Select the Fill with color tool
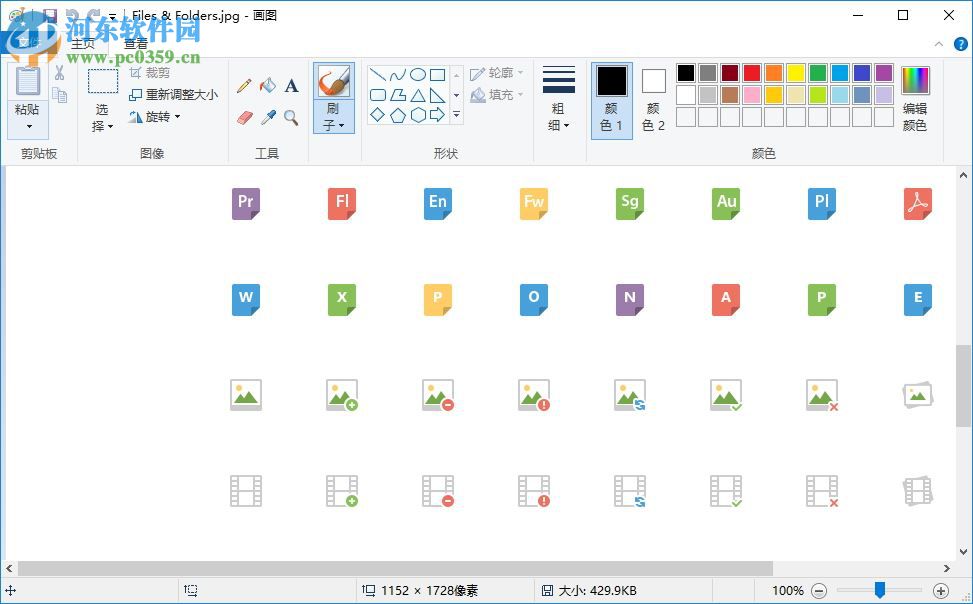Image resolution: width=973 pixels, height=604 pixels. coord(267,86)
